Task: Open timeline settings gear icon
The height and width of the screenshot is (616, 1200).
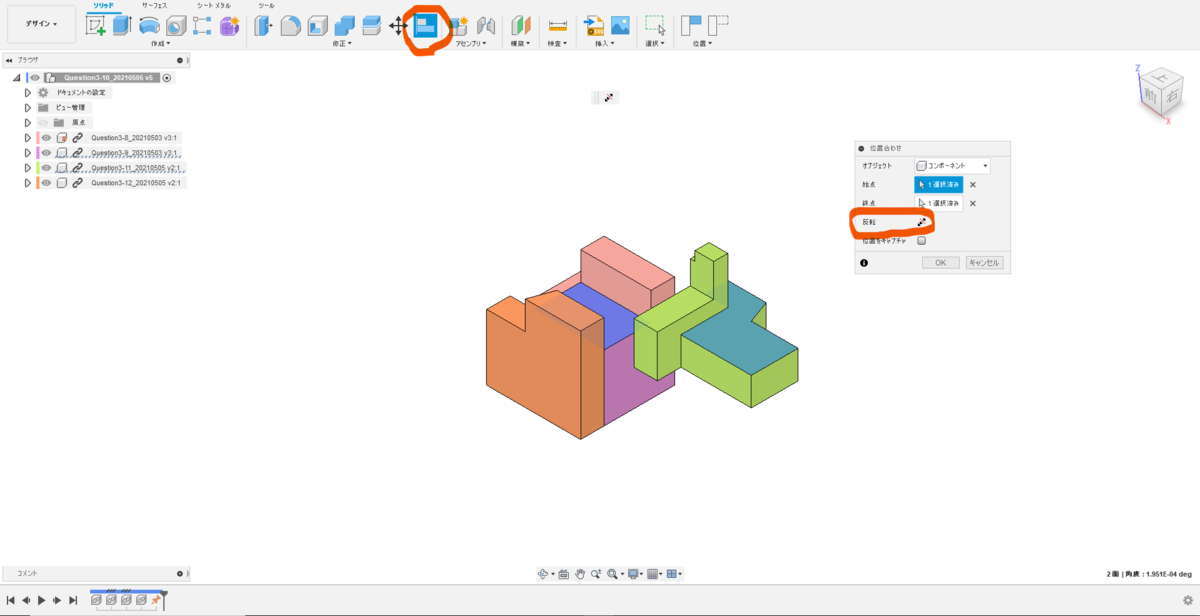Action: tap(1187, 600)
